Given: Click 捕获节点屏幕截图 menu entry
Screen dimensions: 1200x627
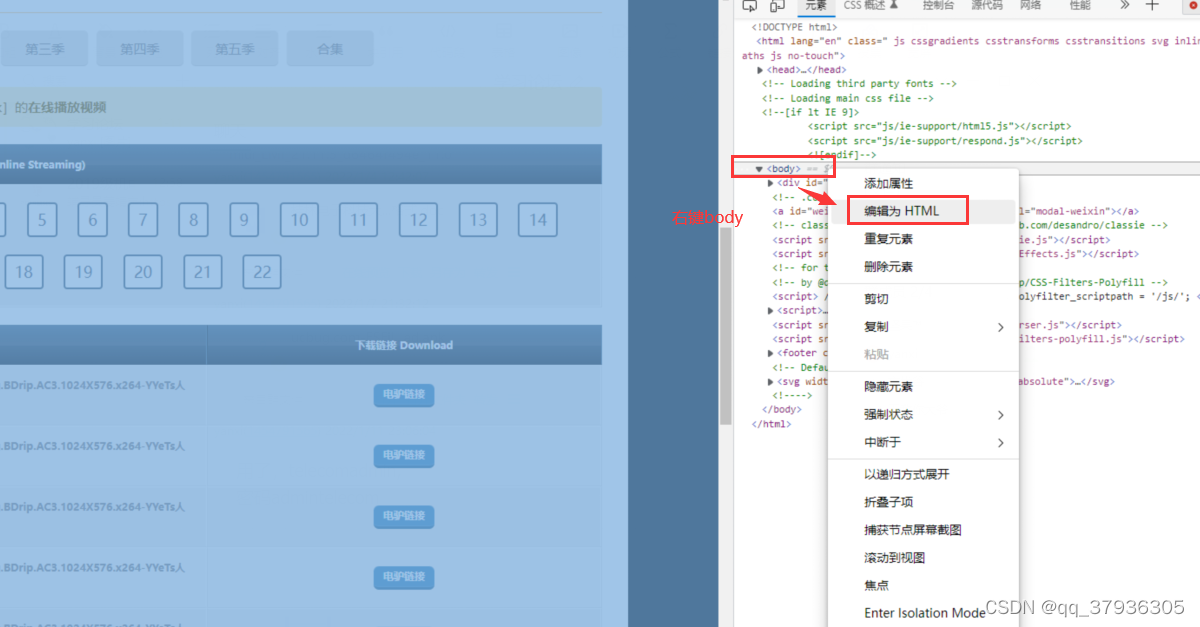Looking at the screenshot, I should [923, 530].
